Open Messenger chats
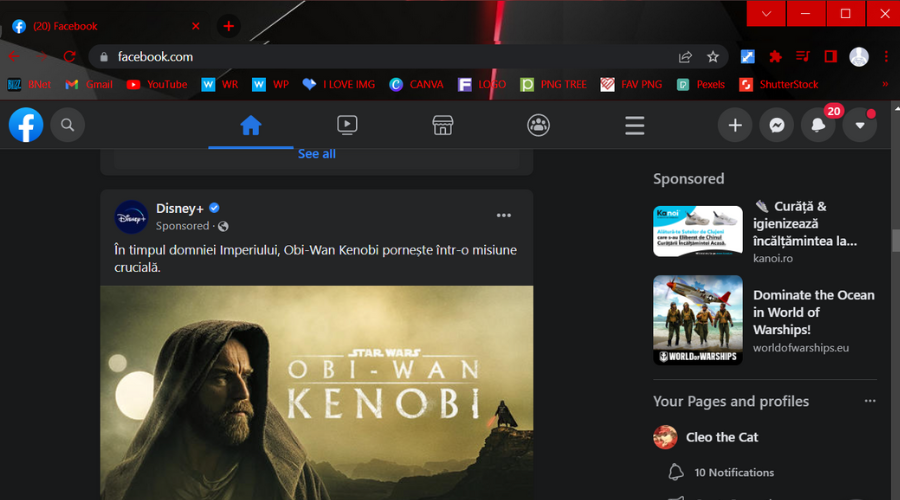900x500 pixels. click(777, 125)
